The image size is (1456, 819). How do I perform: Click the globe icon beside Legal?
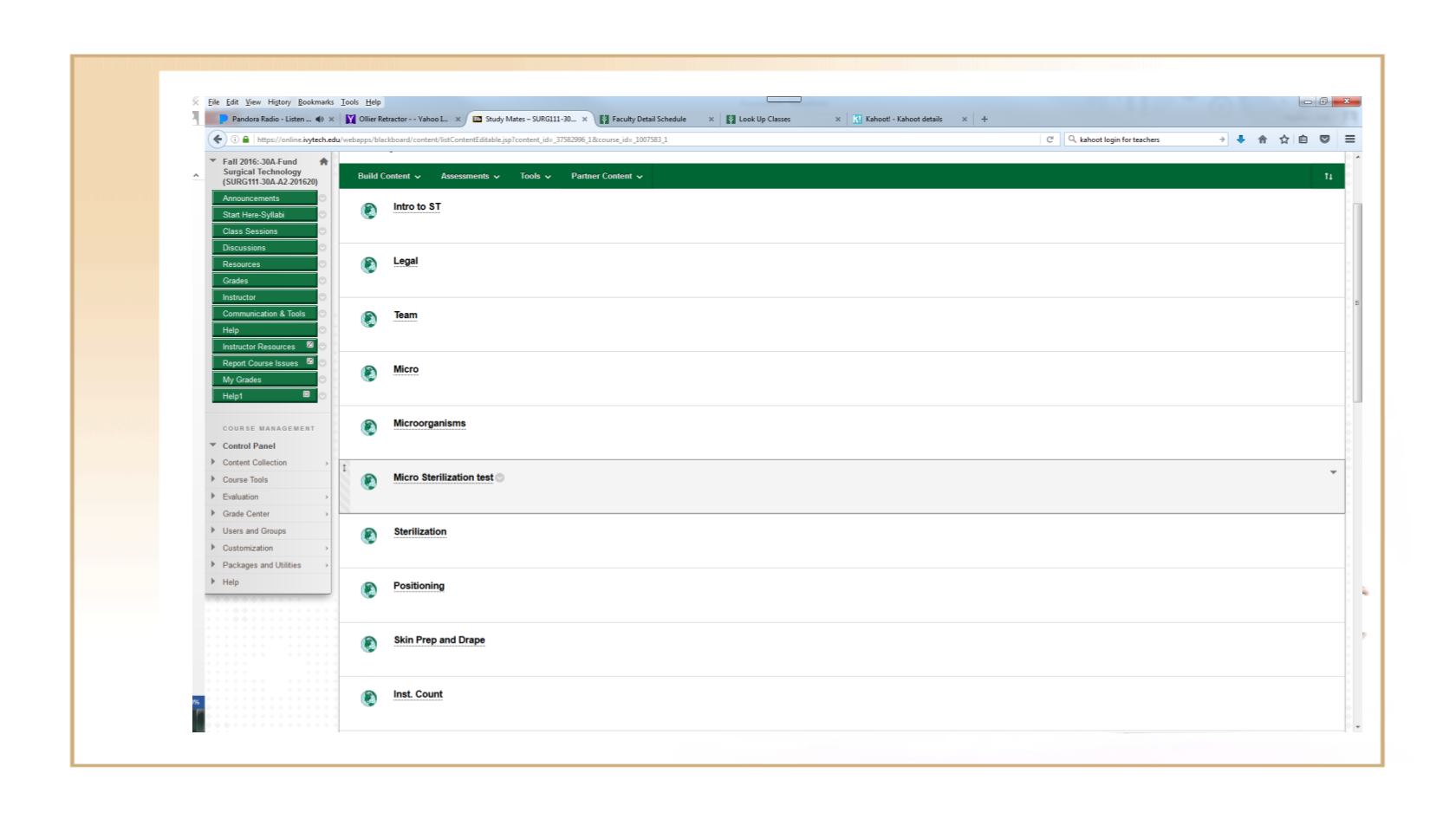(x=369, y=264)
